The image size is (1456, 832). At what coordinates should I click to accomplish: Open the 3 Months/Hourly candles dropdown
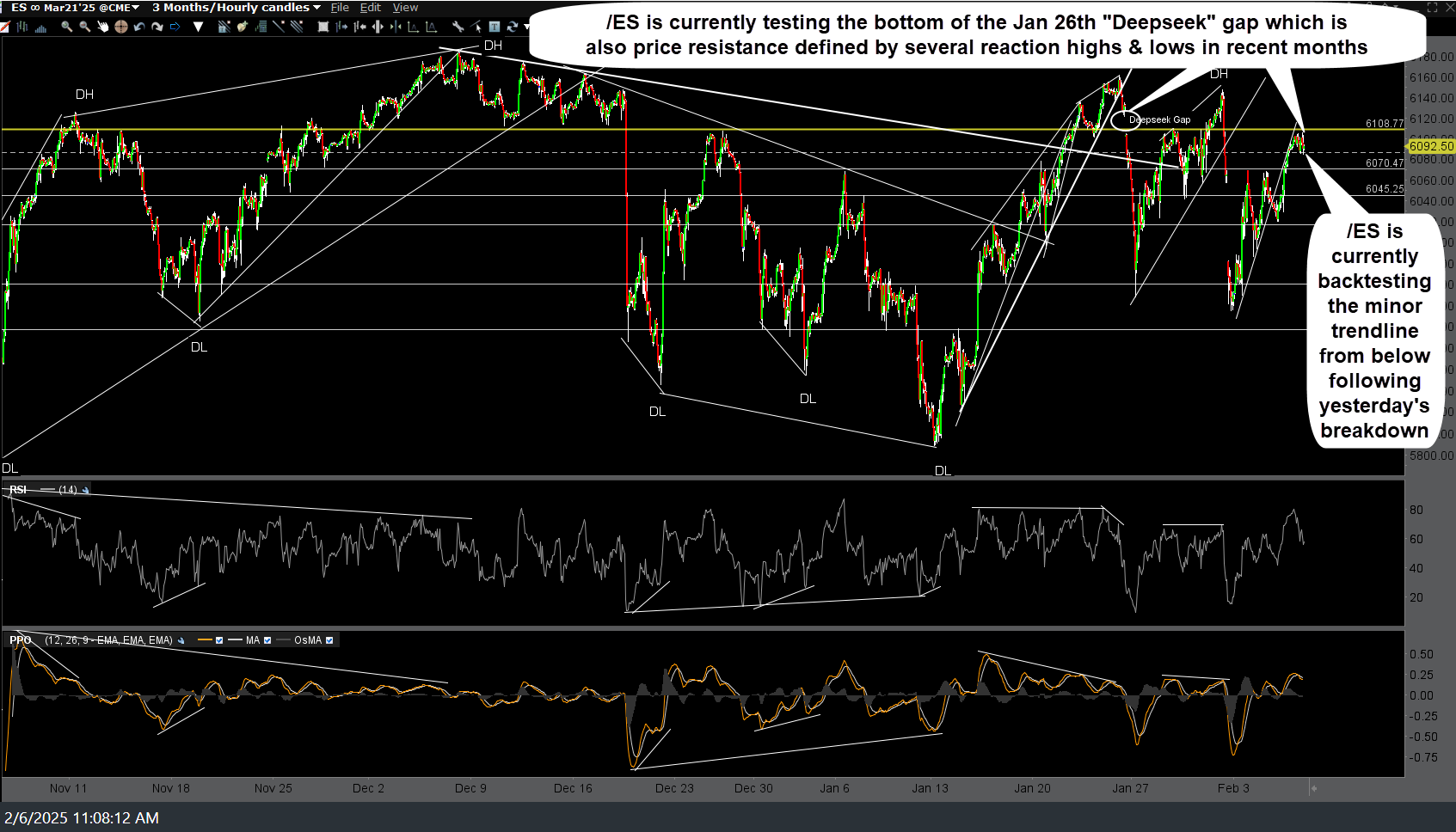tap(232, 7)
